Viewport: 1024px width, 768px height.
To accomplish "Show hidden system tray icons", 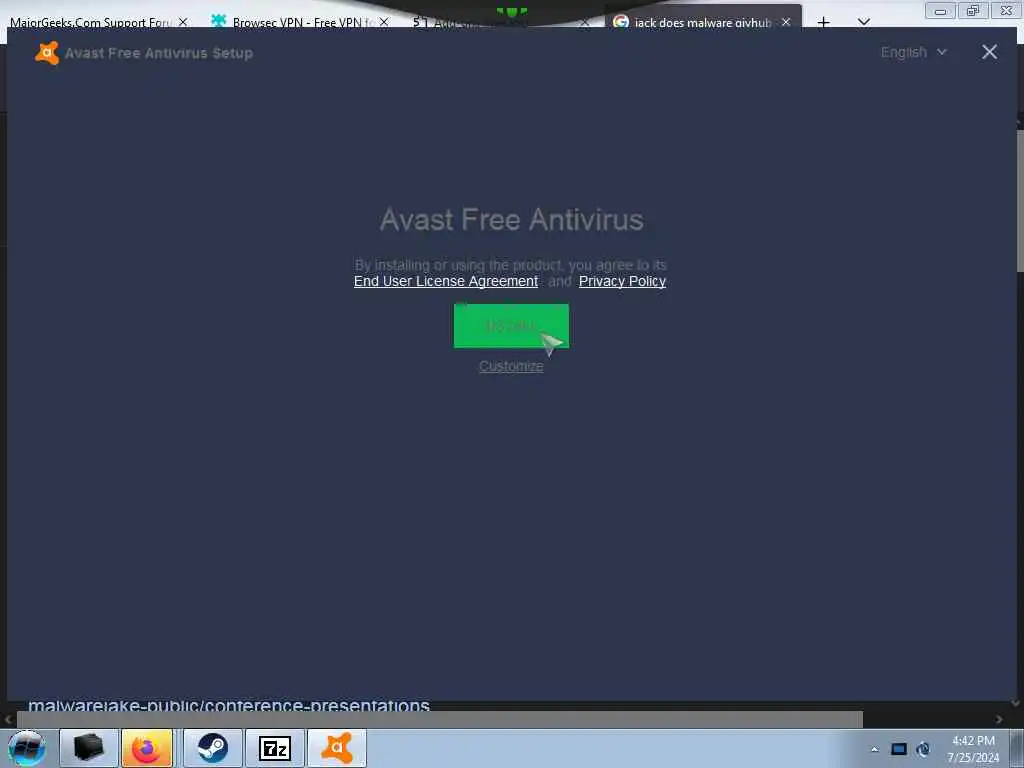I will [x=874, y=749].
